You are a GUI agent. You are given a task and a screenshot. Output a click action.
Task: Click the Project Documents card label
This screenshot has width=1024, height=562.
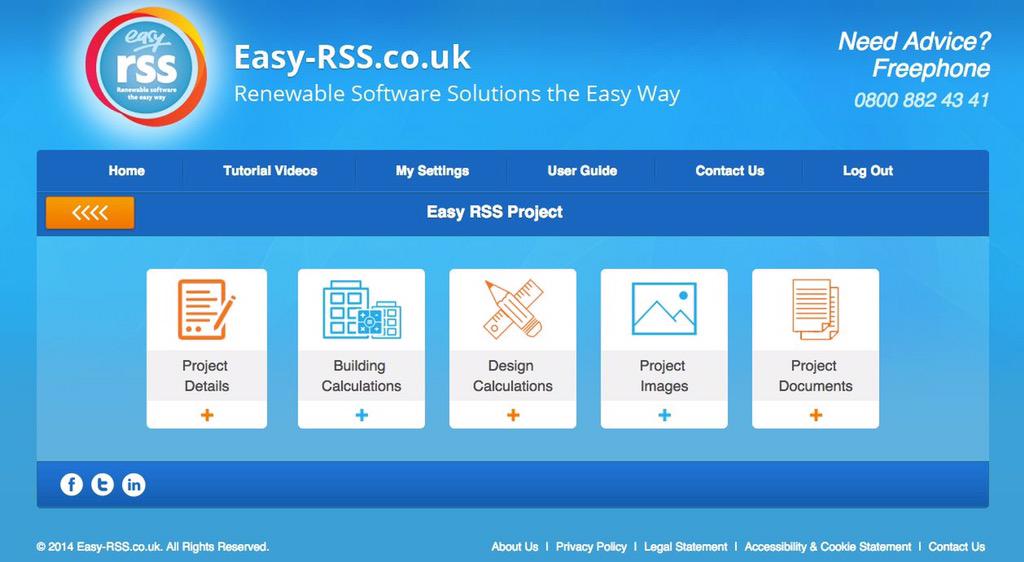point(815,376)
